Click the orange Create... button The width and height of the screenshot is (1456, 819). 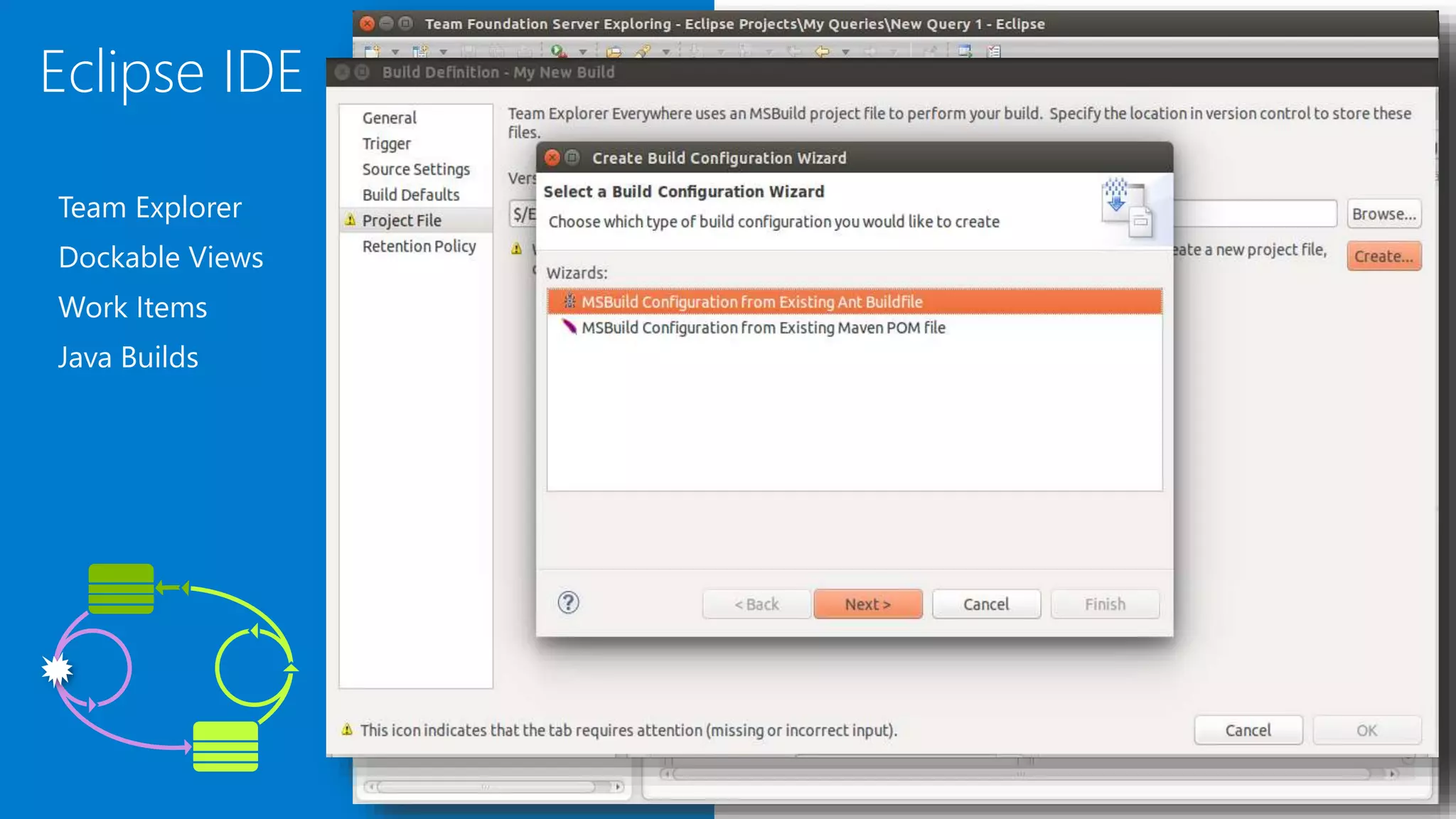coord(1383,256)
